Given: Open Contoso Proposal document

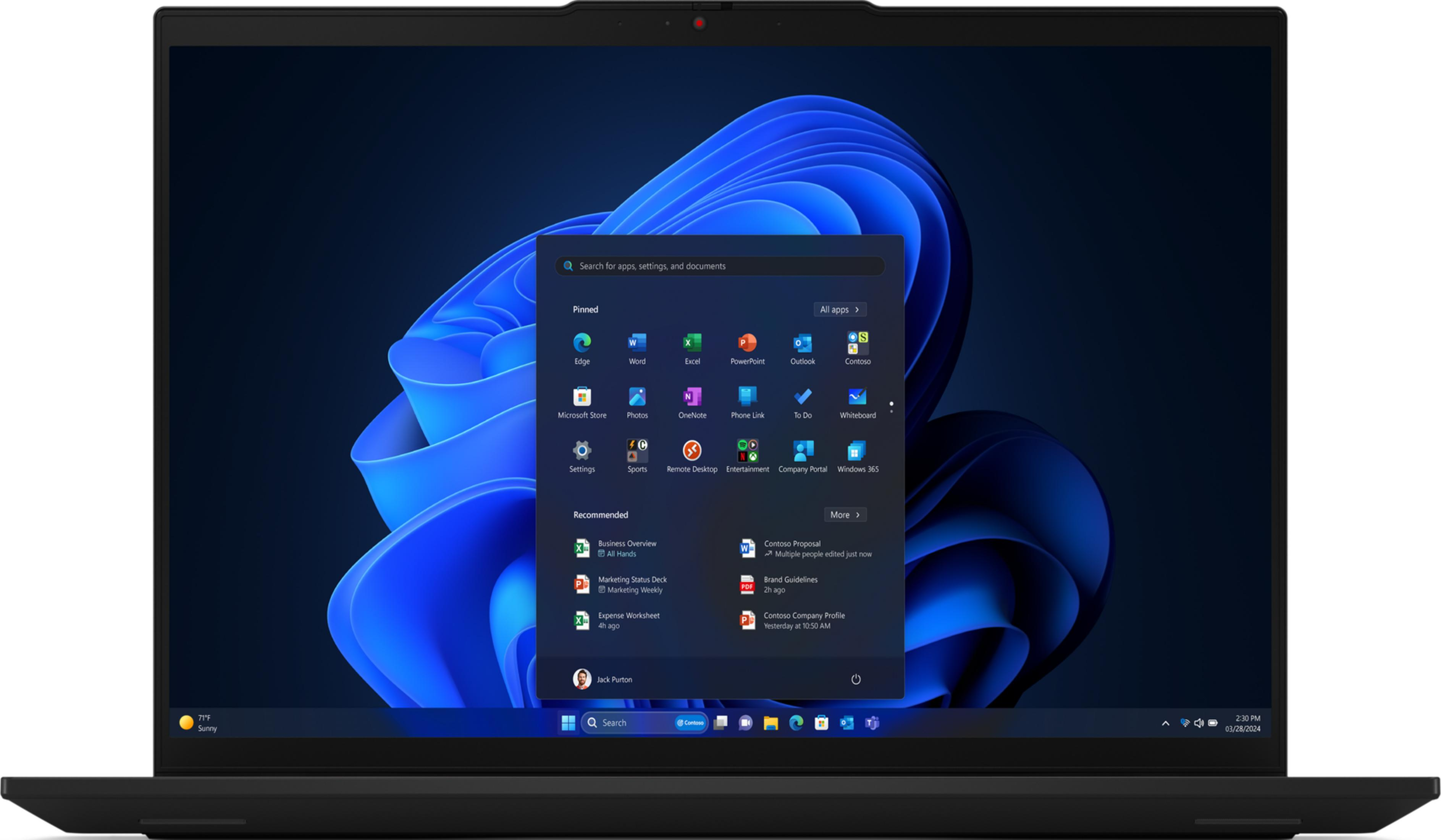Looking at the screenshot, I should (x=805, y=548).
